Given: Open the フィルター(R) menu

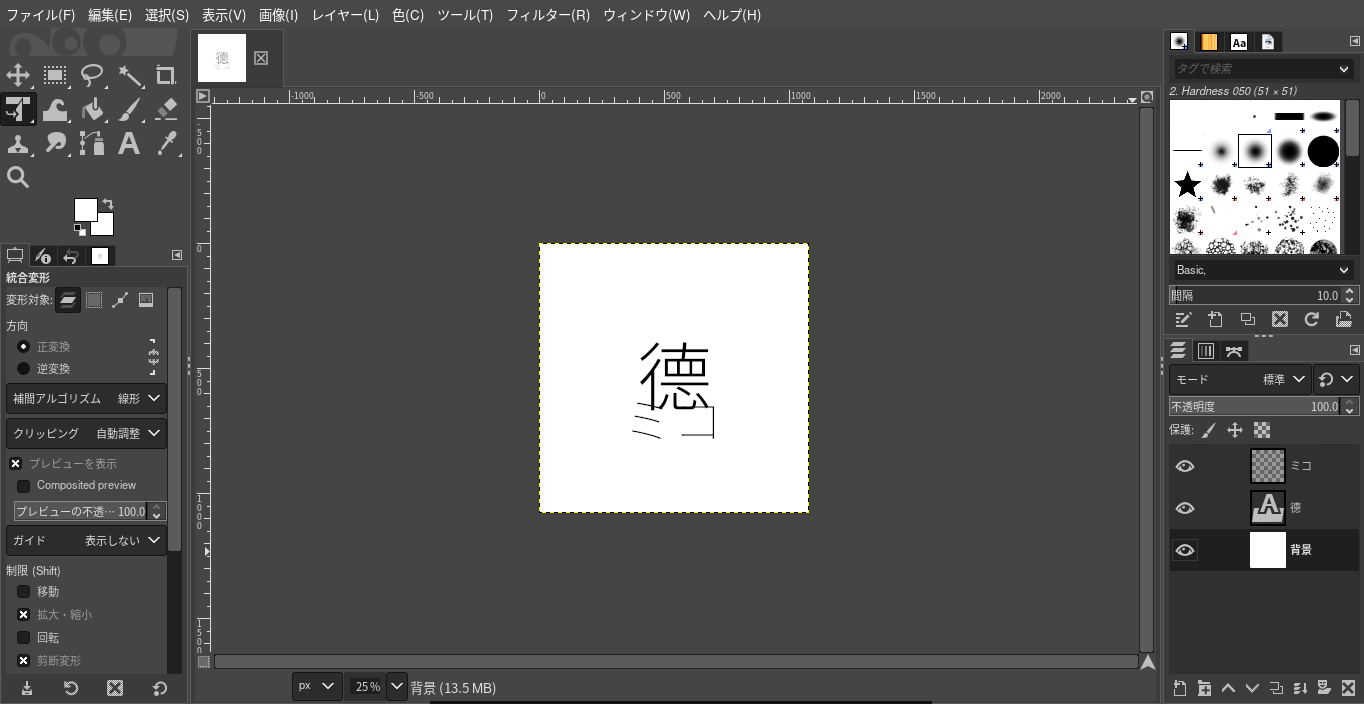Looking at the screenshot, I should pyautogui.click(x=547, y=15).
